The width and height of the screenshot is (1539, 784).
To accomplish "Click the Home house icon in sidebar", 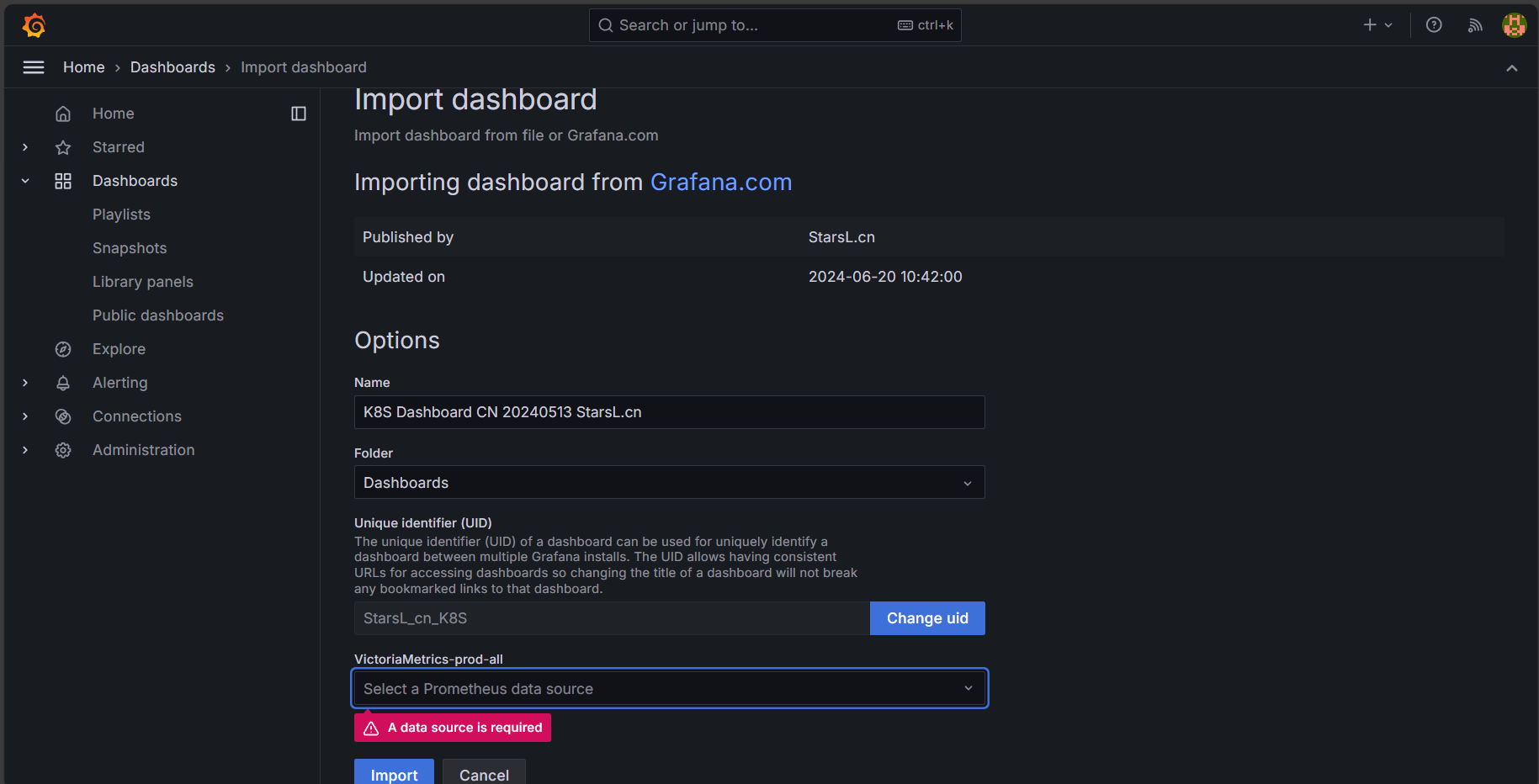I will tap(63, 114).
